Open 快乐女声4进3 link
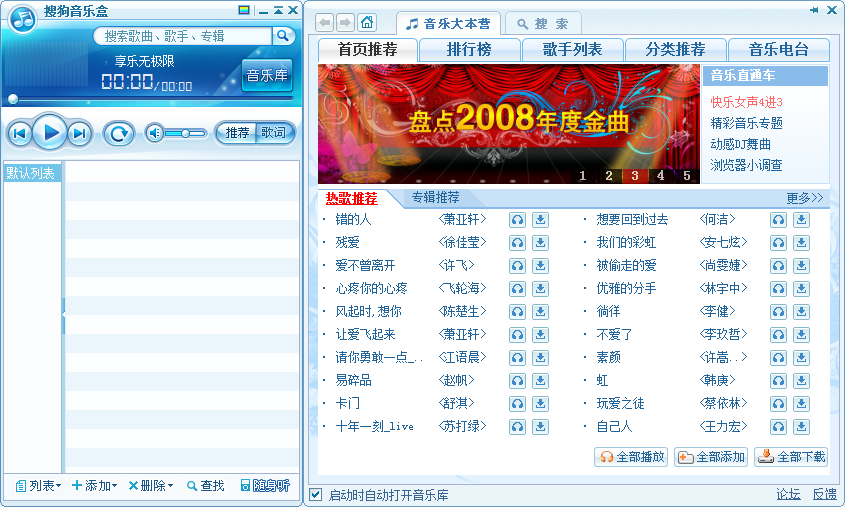 [746, 102]
